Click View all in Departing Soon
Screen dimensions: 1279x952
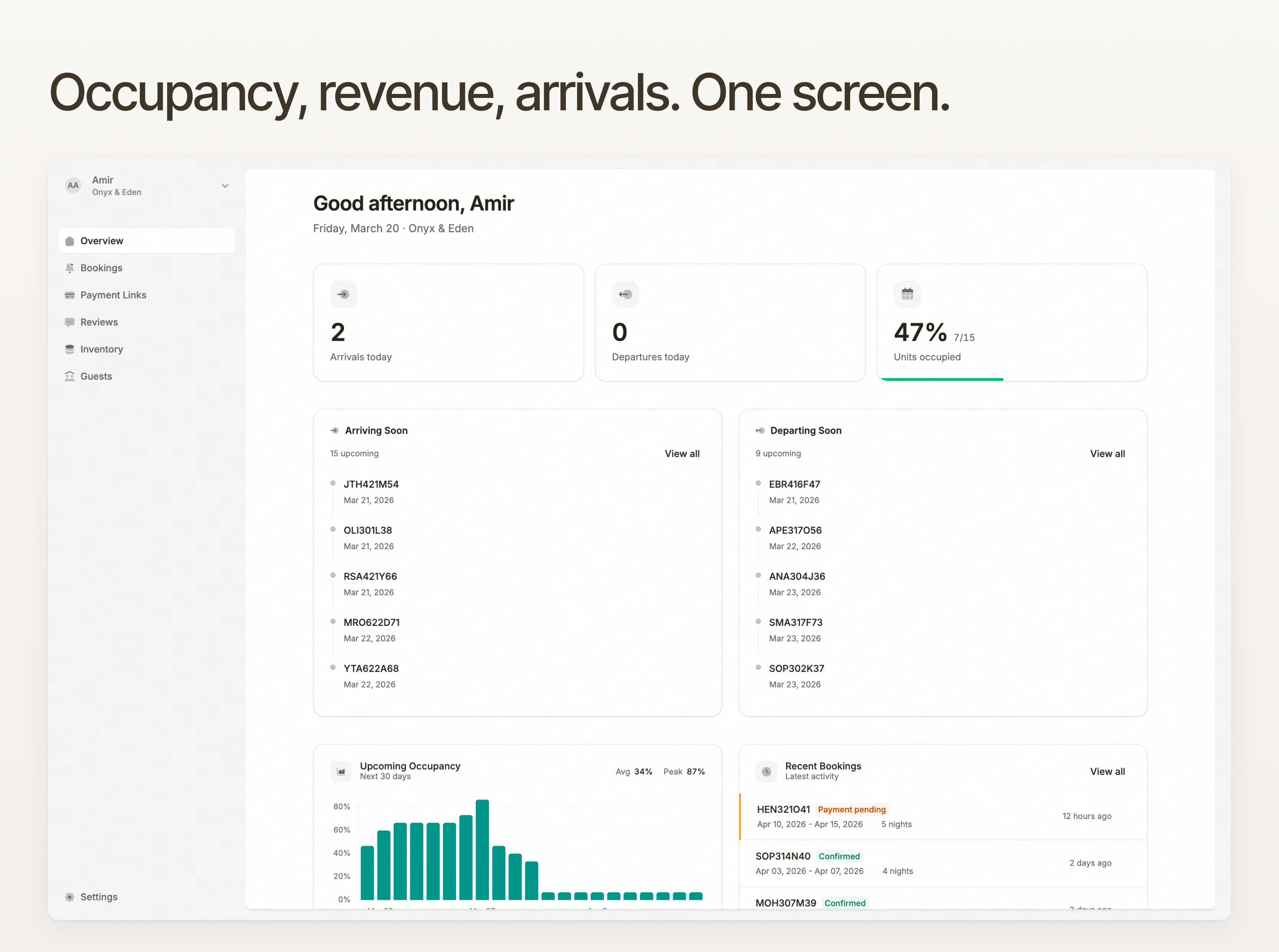[1107, 454]
